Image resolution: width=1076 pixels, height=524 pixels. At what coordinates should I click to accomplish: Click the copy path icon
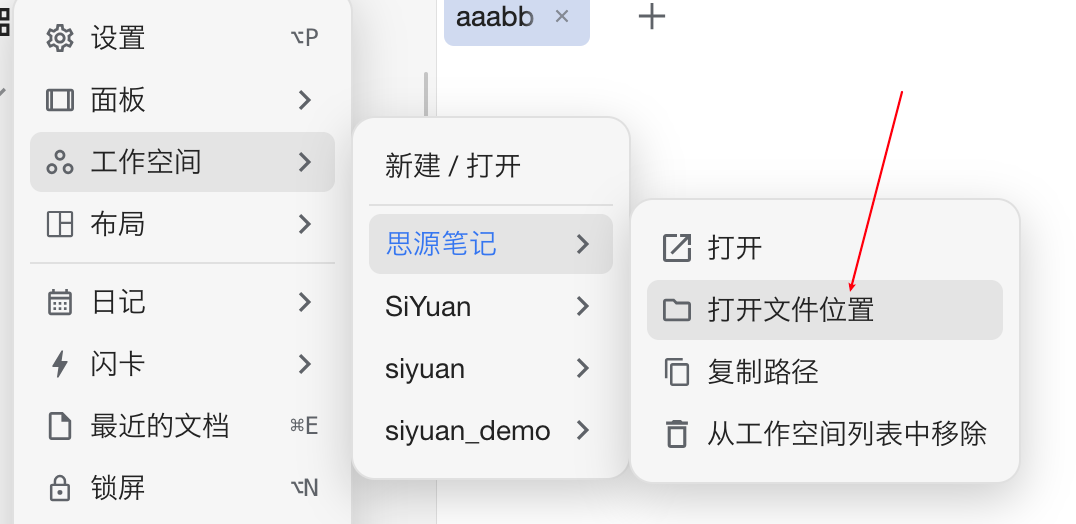(x=677, y=372)
